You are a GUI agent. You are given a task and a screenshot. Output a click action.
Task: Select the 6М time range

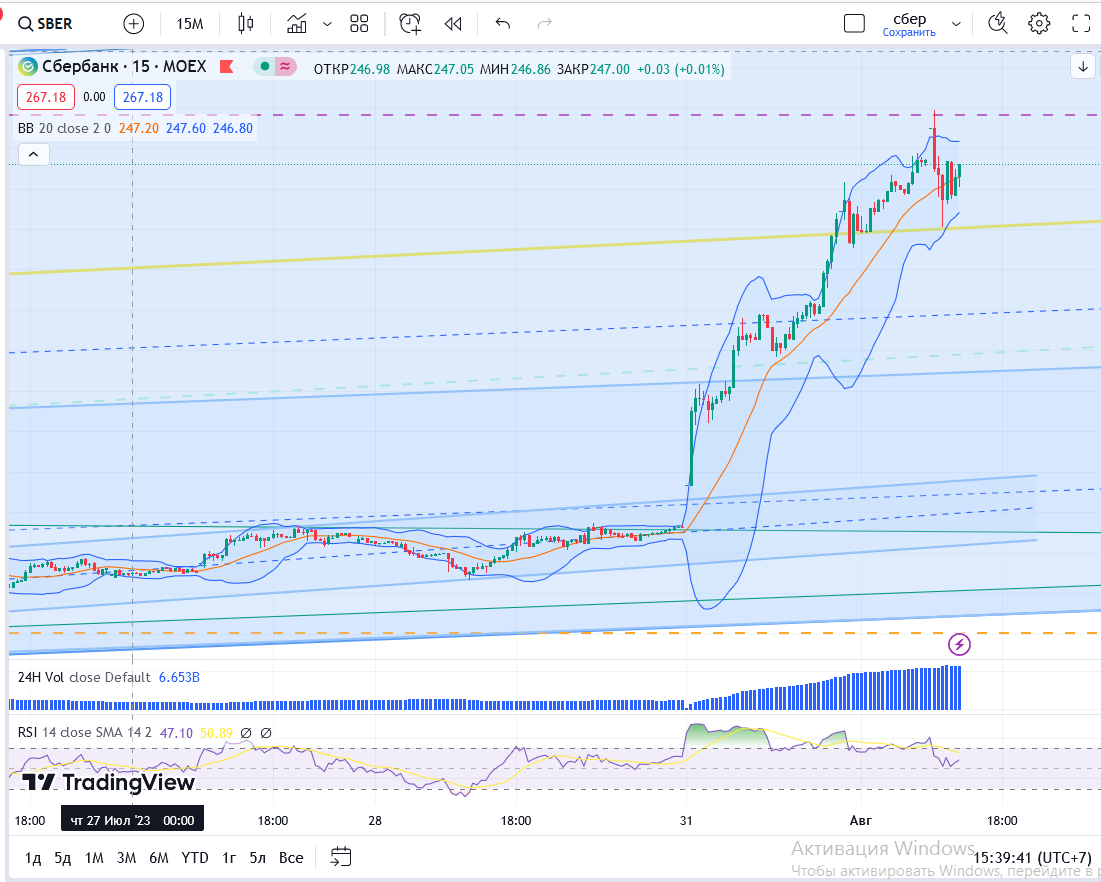159,857
